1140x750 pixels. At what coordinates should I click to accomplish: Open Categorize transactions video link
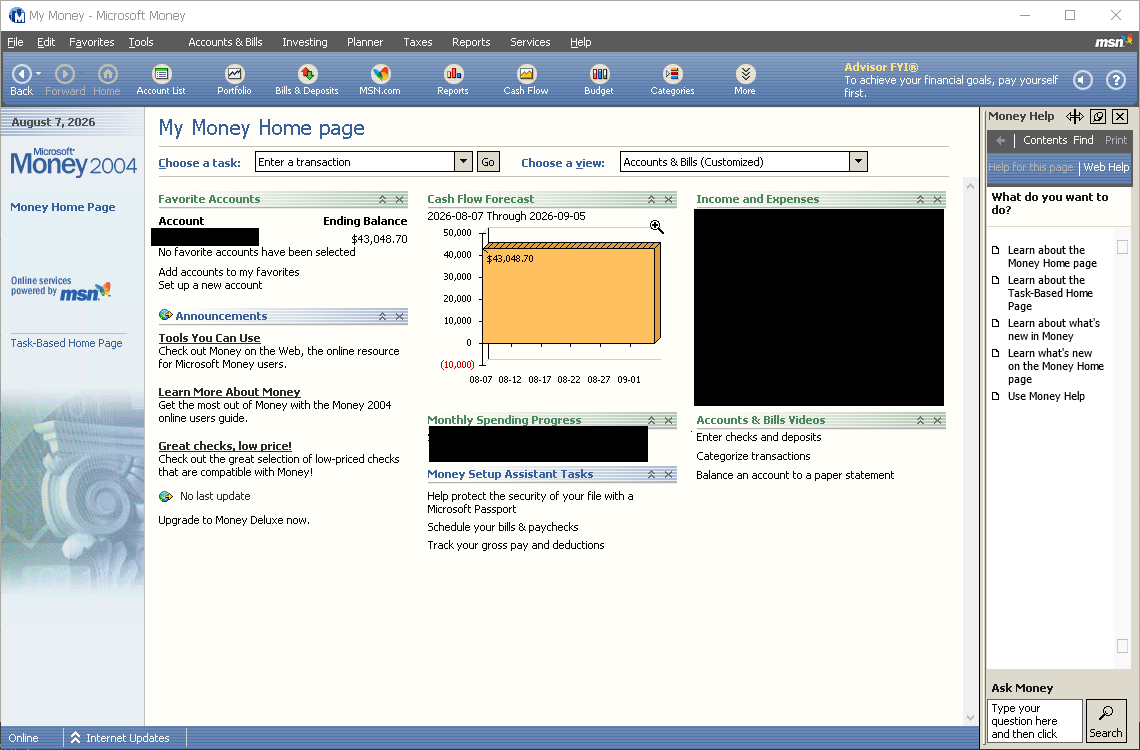753,456
